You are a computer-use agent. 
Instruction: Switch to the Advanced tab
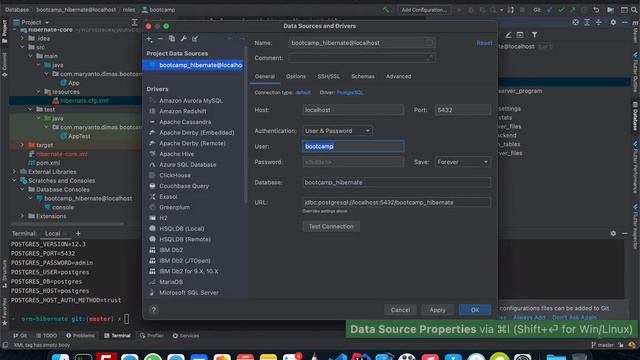[398, 76]
